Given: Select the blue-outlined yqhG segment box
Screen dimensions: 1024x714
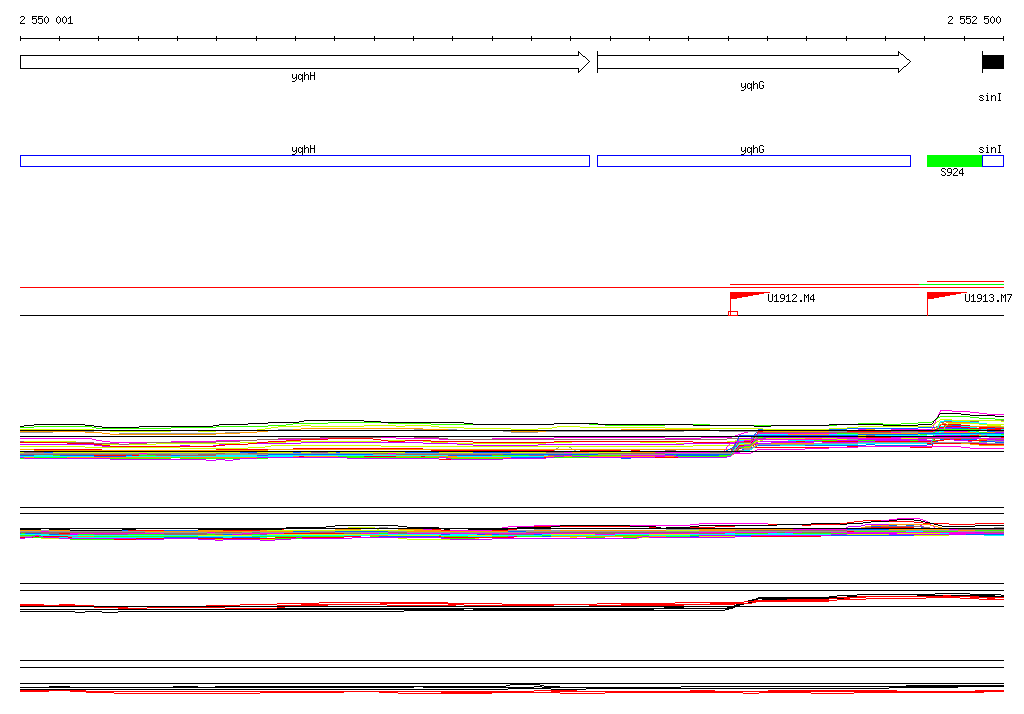Looking at the screenshot, I should coord(752,161).
